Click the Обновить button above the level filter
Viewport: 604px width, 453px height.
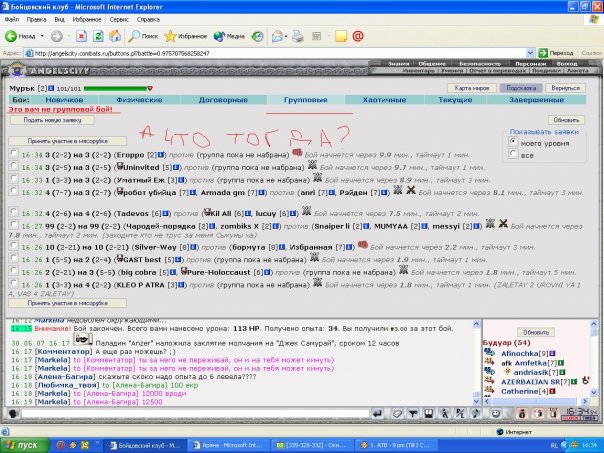click(566, 120)
